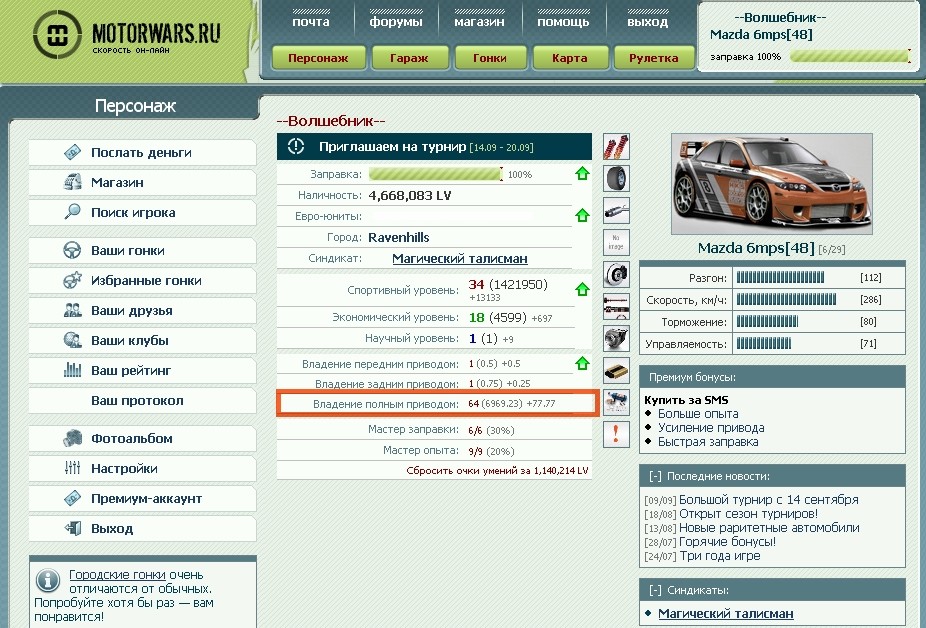
Task: Click the Приглашаем на турнир banner
Action: [434, 147]
